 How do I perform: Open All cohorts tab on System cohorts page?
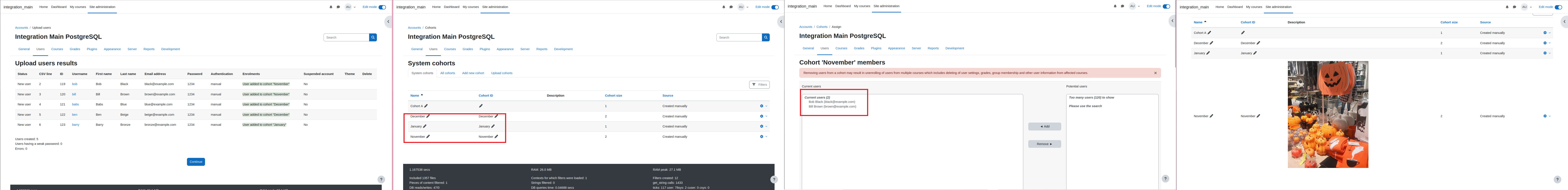[447, 73]
